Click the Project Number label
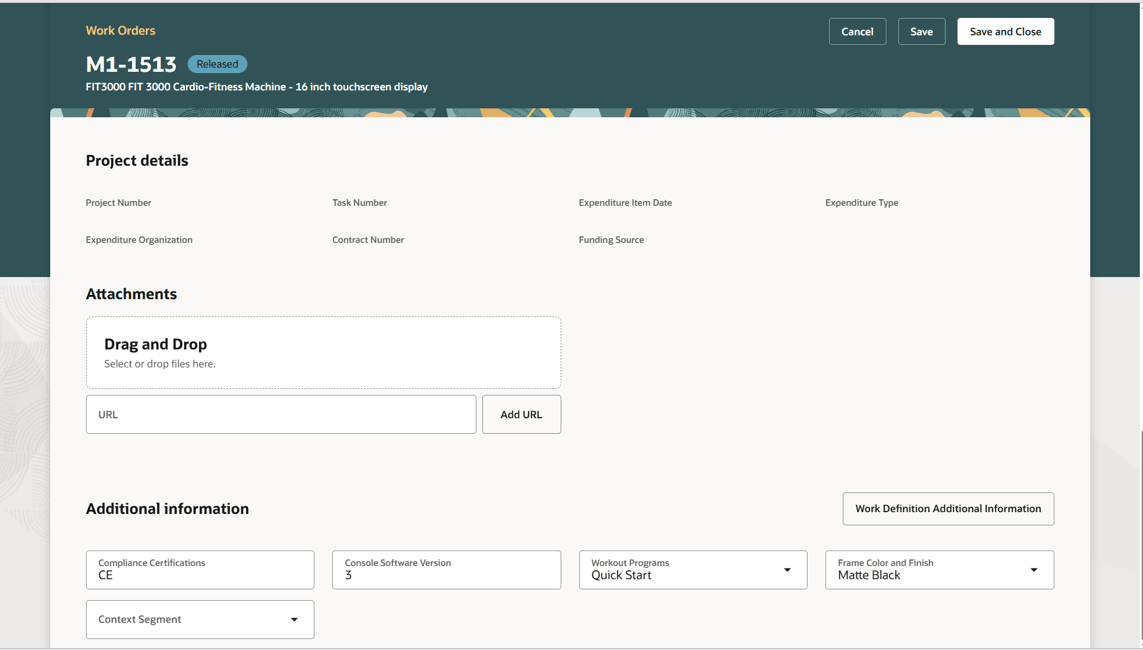This screenshot has width=1143, height=650. pos(118,203)
